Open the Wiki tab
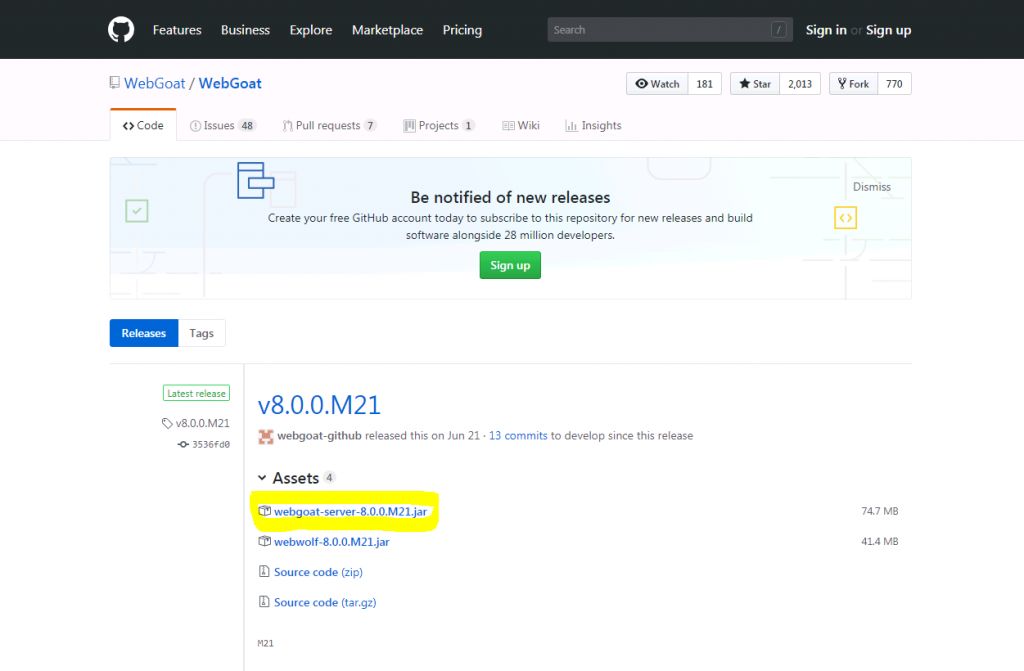1024x671 pixels. 520,125
